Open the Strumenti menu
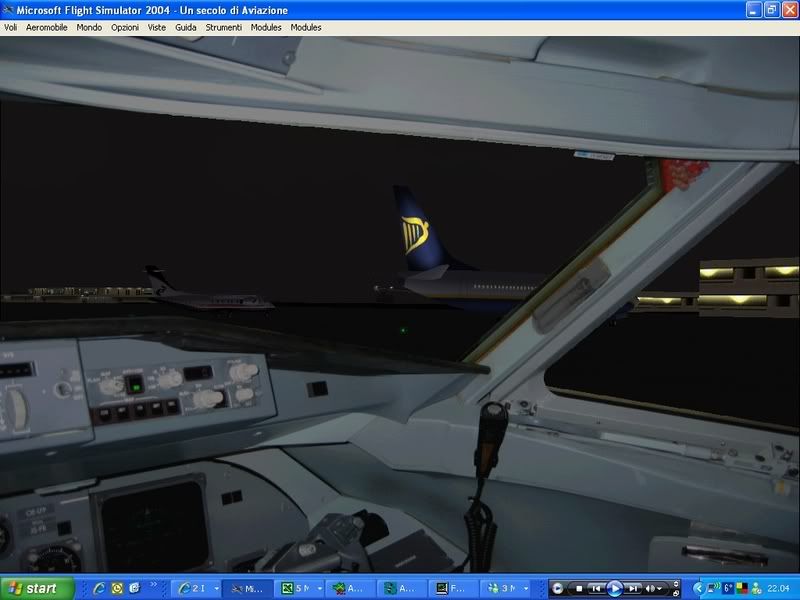Viewport: 800px width, 600px height. (223, 28)
